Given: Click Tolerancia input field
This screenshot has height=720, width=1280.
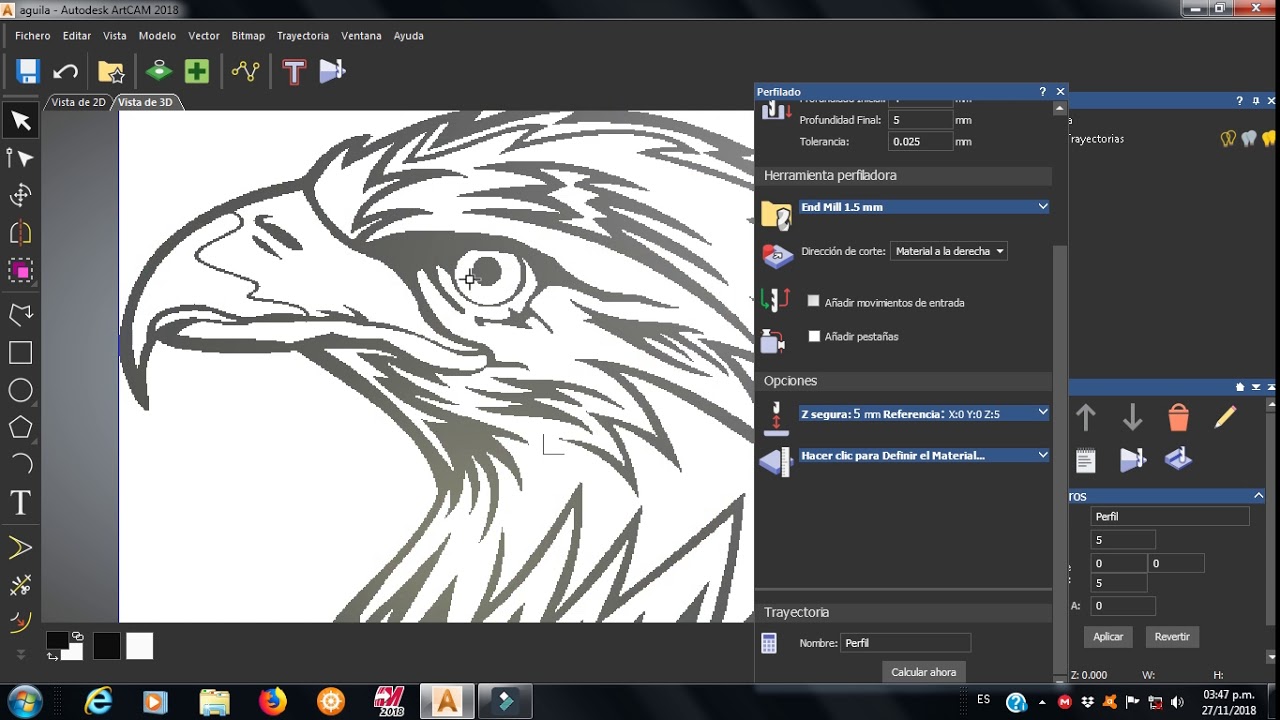Looking at the screenshot, I should [920, 142].
